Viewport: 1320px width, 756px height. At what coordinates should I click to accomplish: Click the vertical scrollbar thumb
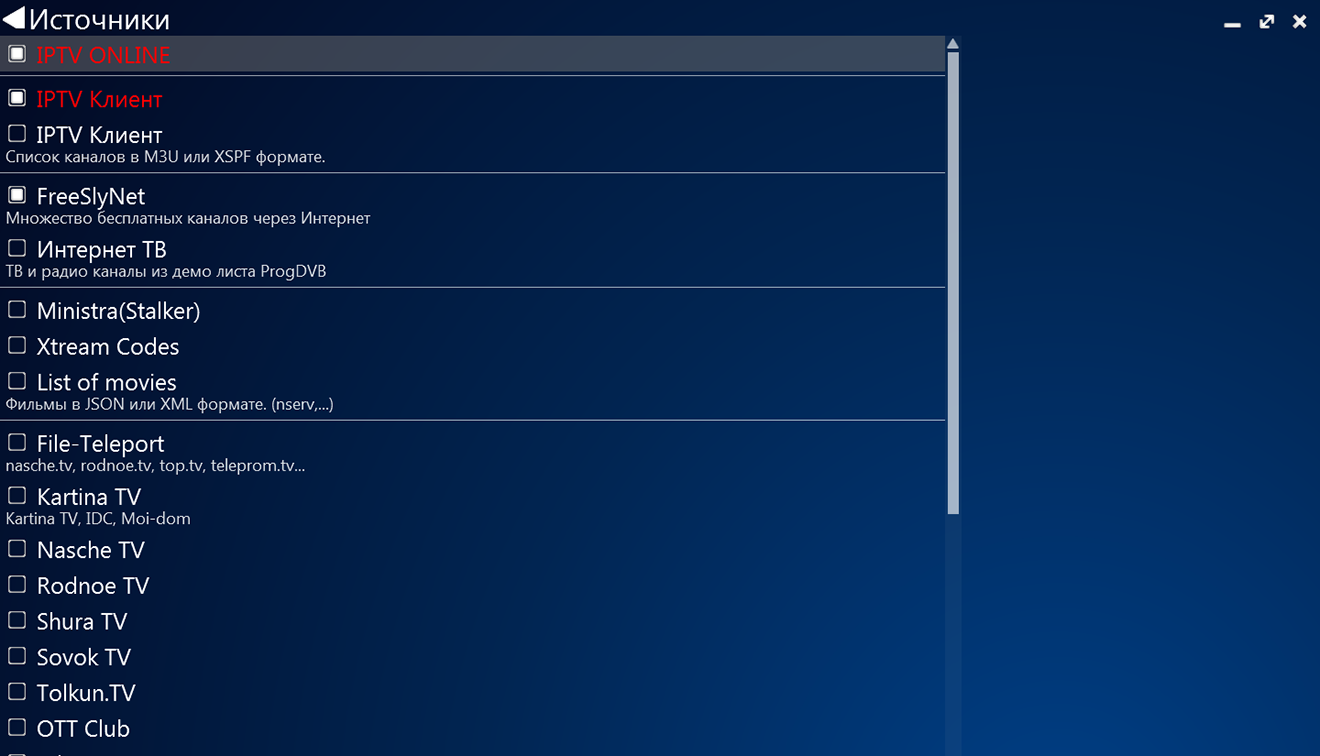953,283
